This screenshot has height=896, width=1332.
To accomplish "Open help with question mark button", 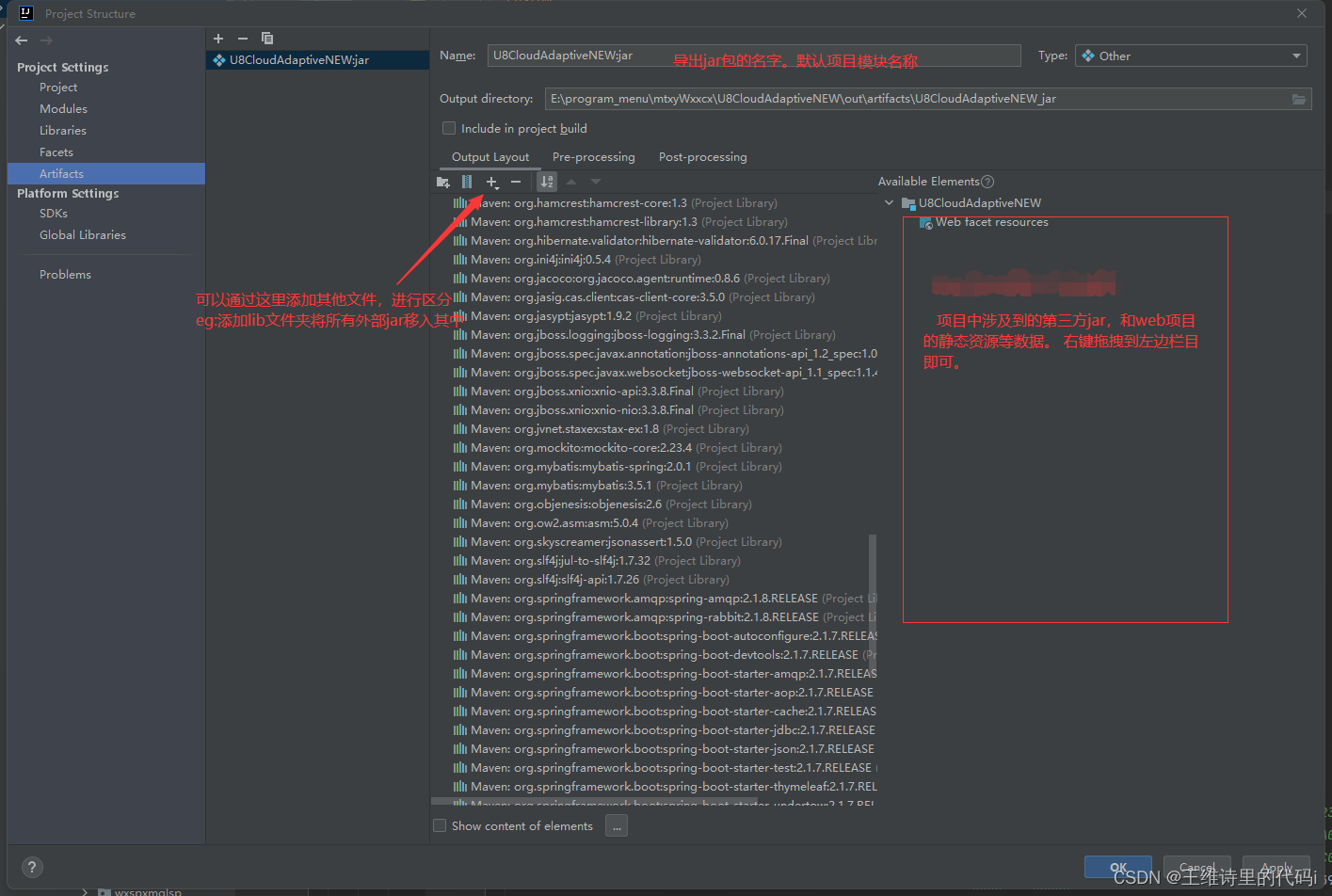I will pos(32,868).
